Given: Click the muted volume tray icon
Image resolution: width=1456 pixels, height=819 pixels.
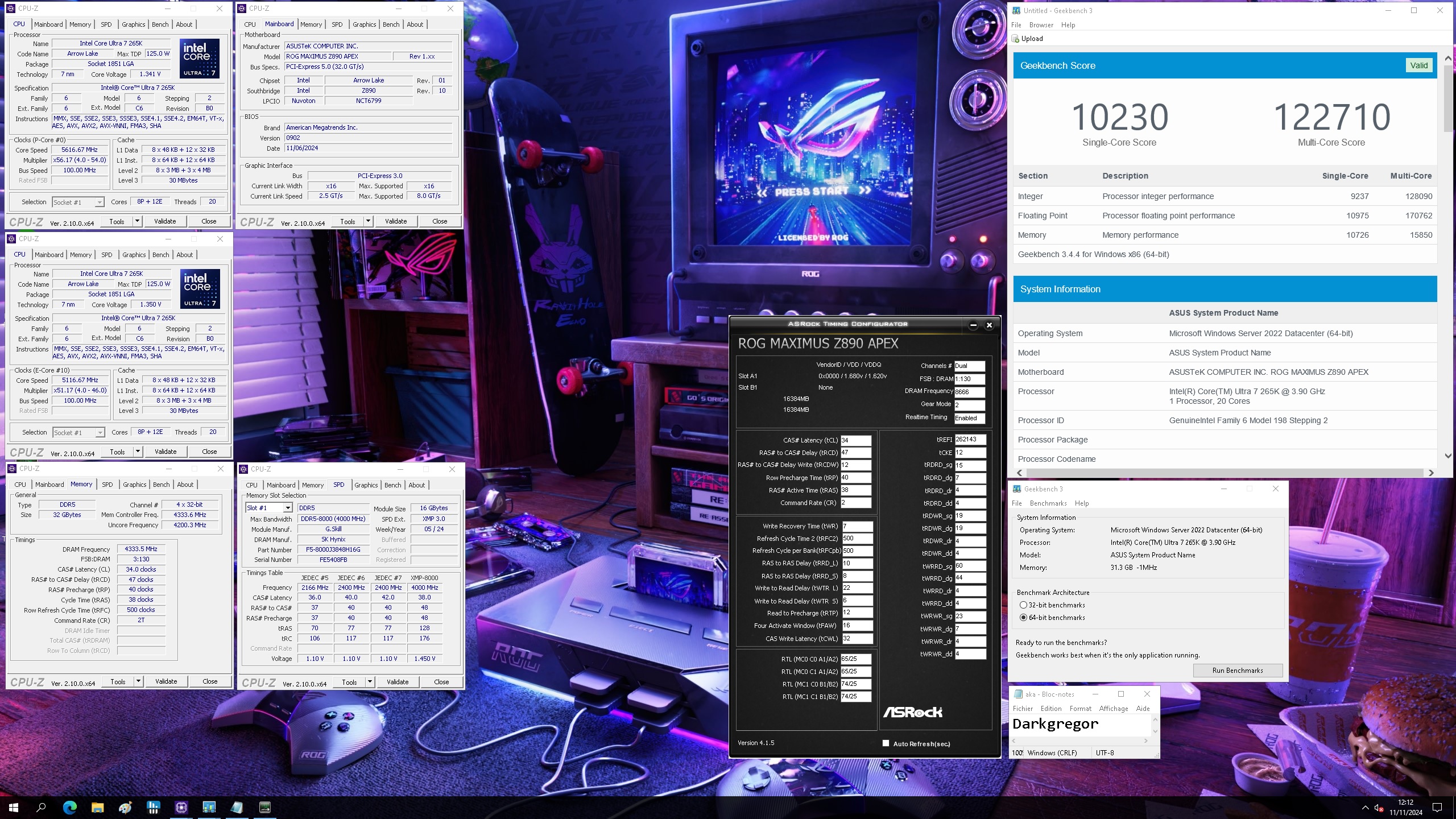Looking at the screenshot, I should click(x=1379, y=808).
